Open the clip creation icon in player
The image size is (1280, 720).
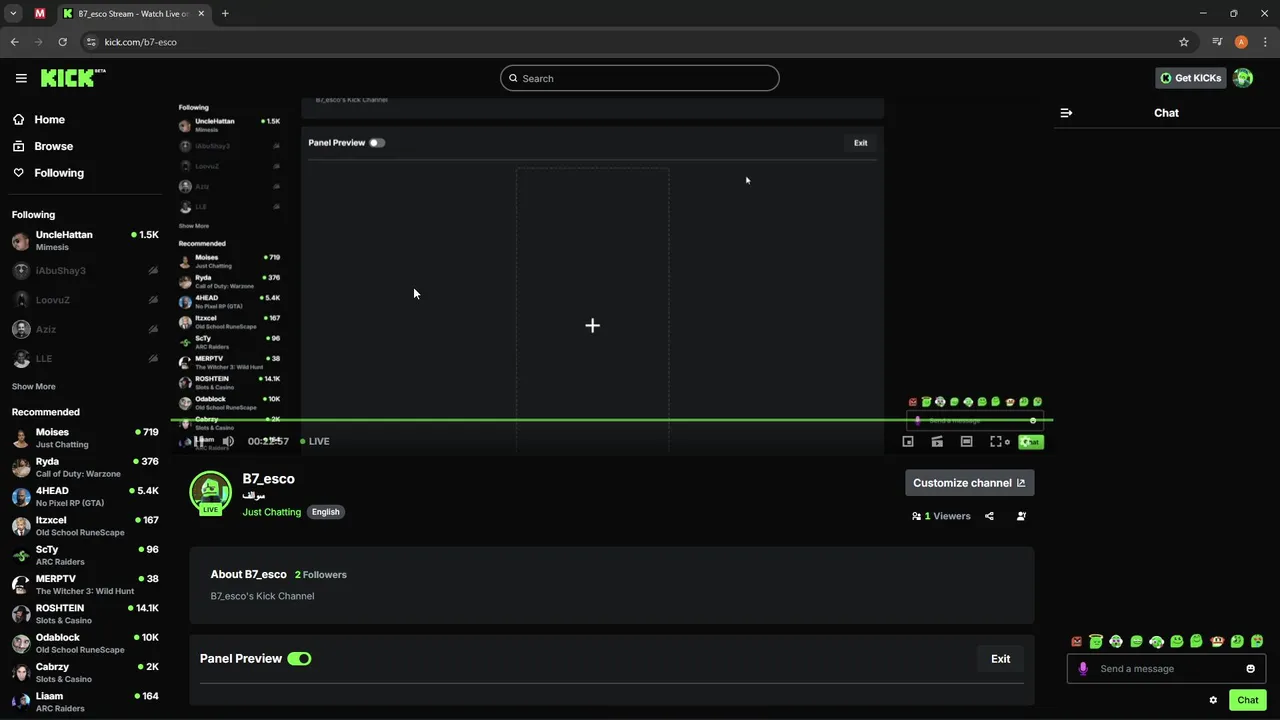tap(937, 441)
